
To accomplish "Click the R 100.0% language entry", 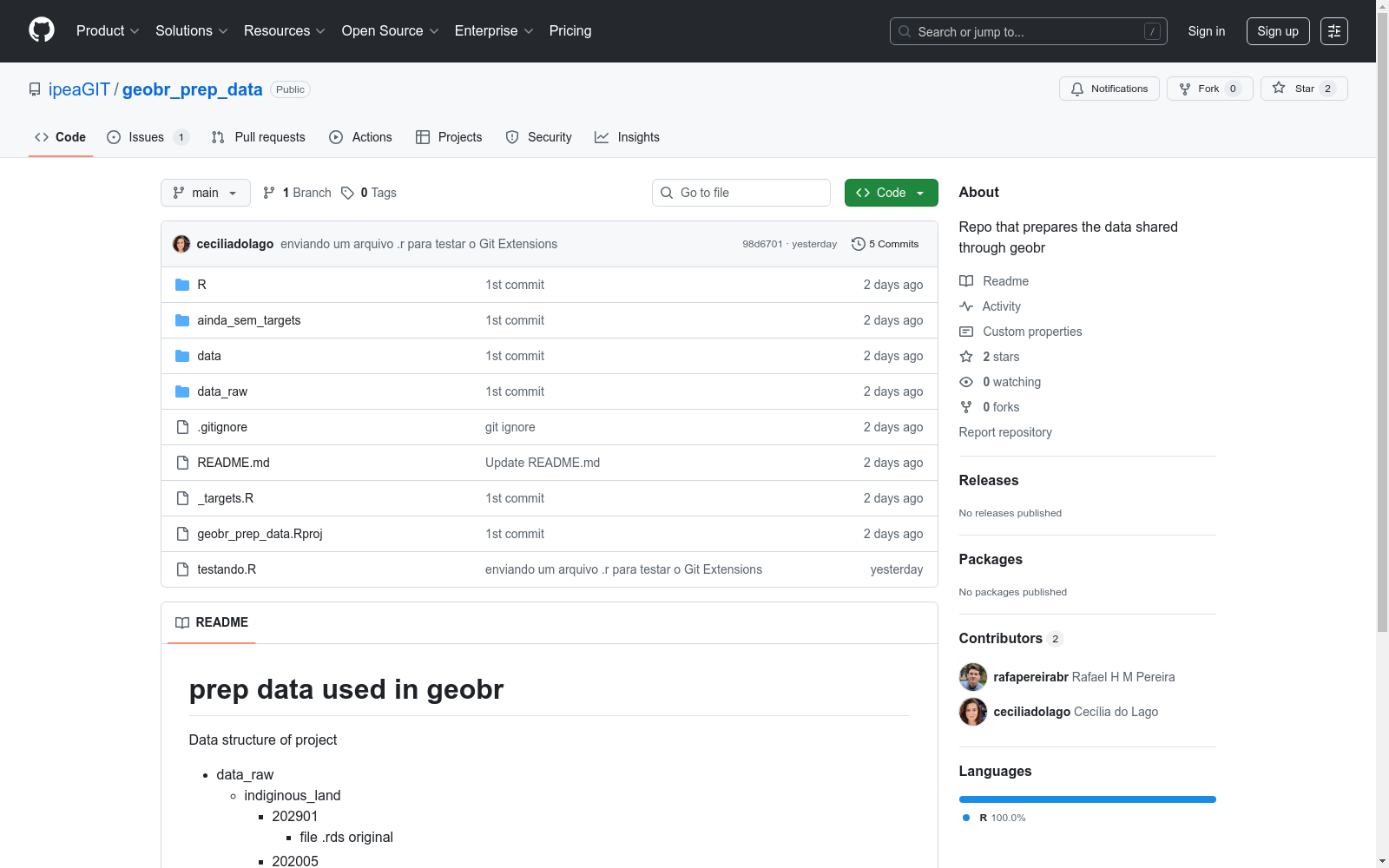I will pyautogui.click(x=994, y=818).
